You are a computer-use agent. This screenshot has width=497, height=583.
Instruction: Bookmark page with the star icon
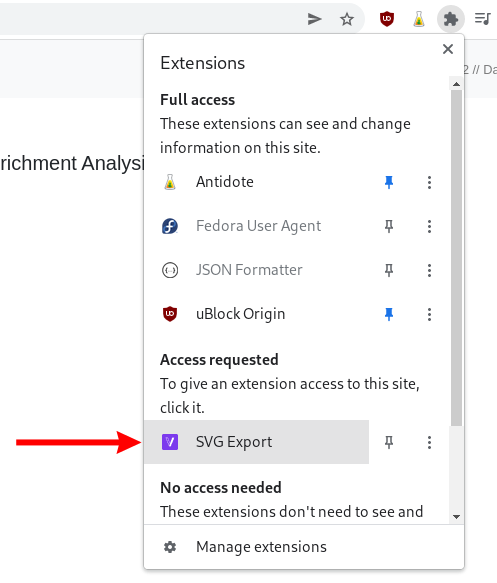pos(347,19)
